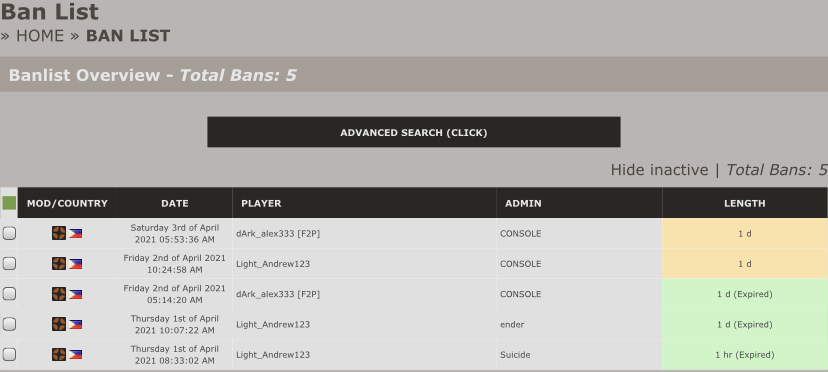Click Philippines flag for 10:24:58 AM ban

point(76,264)
